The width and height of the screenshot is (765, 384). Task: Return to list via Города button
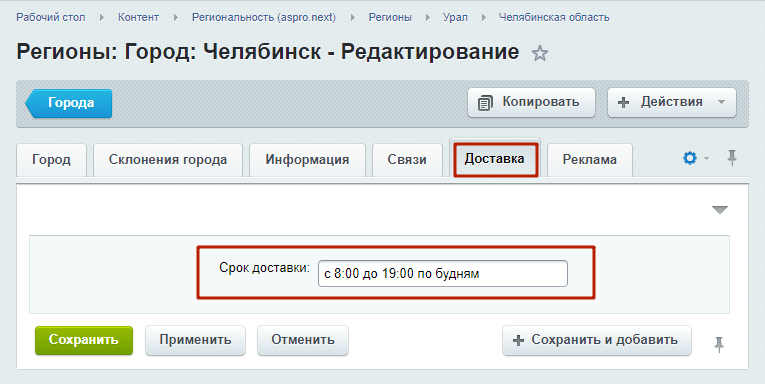click(69, 103)
